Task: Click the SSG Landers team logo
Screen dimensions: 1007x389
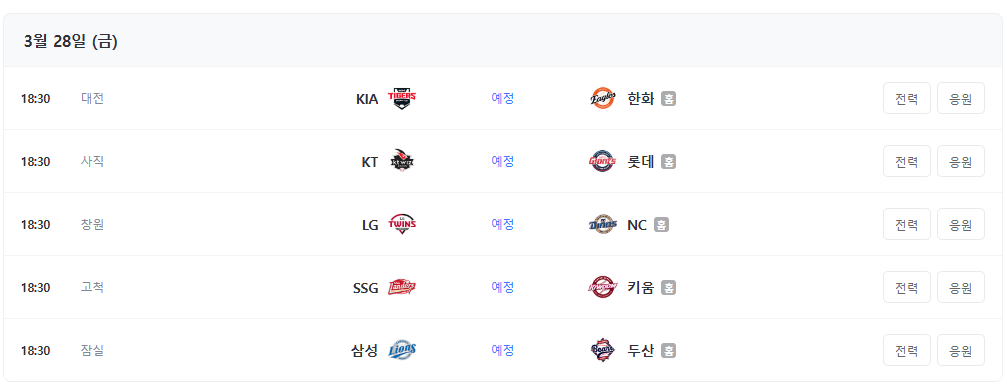Action: [403, 287]
